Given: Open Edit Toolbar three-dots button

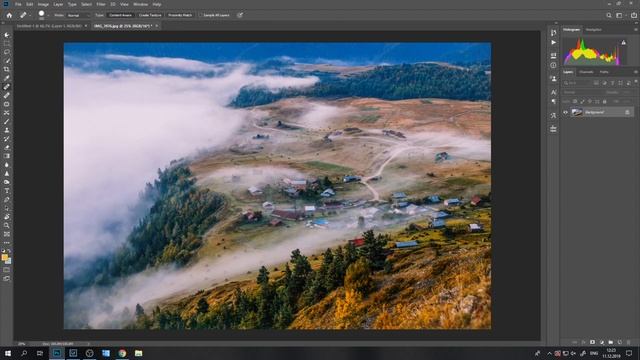Looking at the screenshot, I should (7, 242).
